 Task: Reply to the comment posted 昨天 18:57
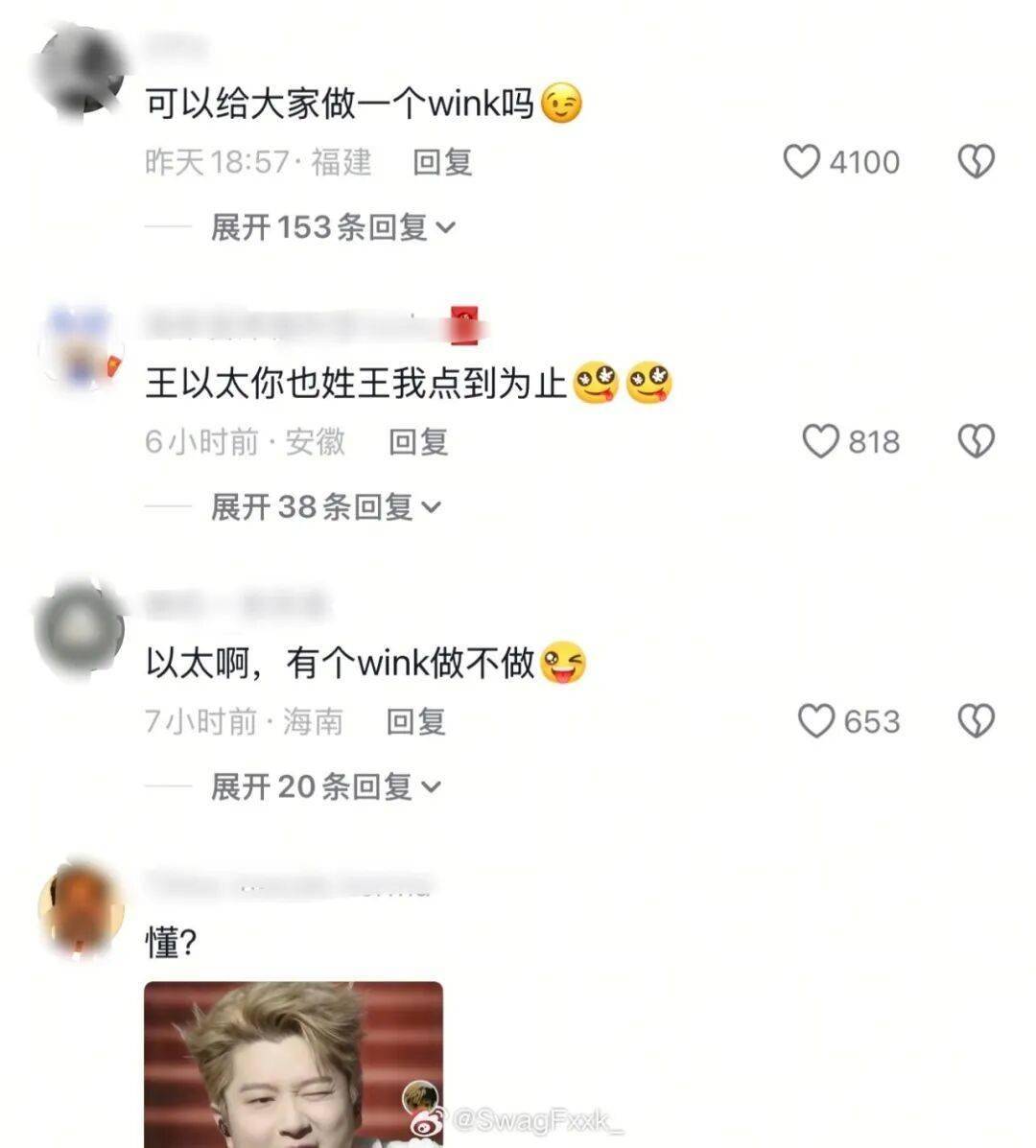point(442,162)
